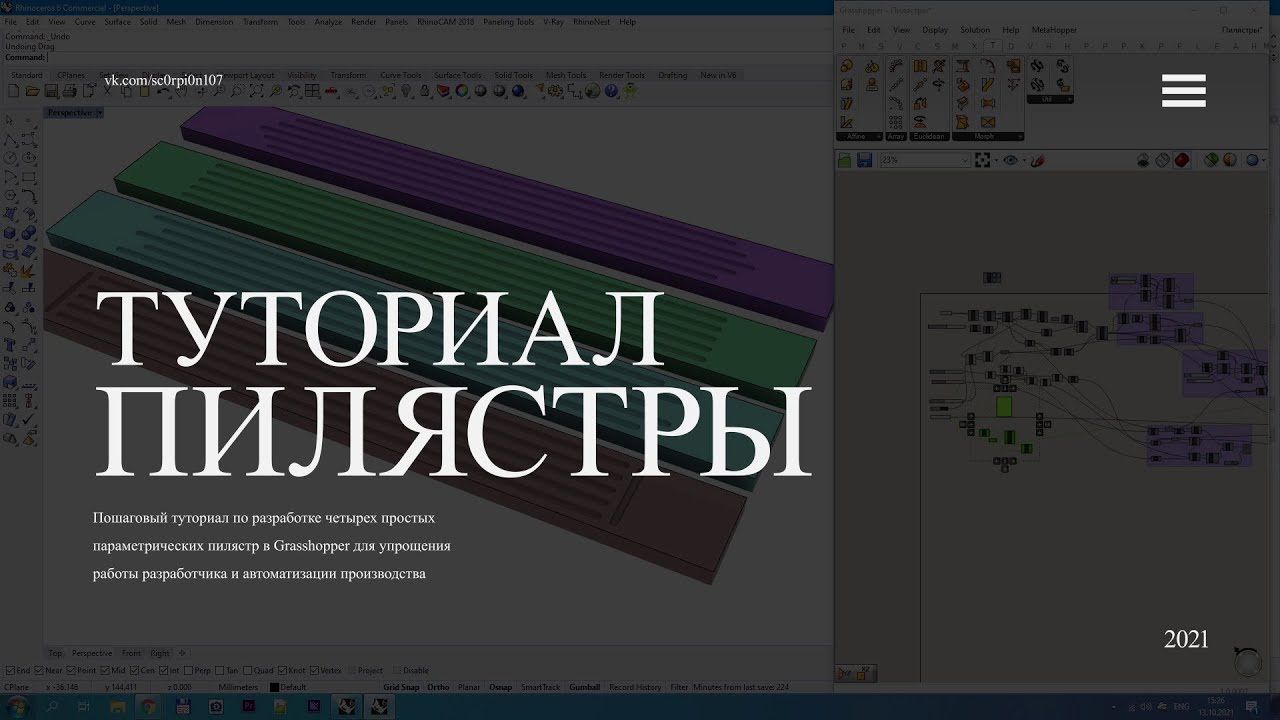Viewport: 1280px width, 720px height.
Task: Click the color wheel properties icon
Action: coord(462,91)
